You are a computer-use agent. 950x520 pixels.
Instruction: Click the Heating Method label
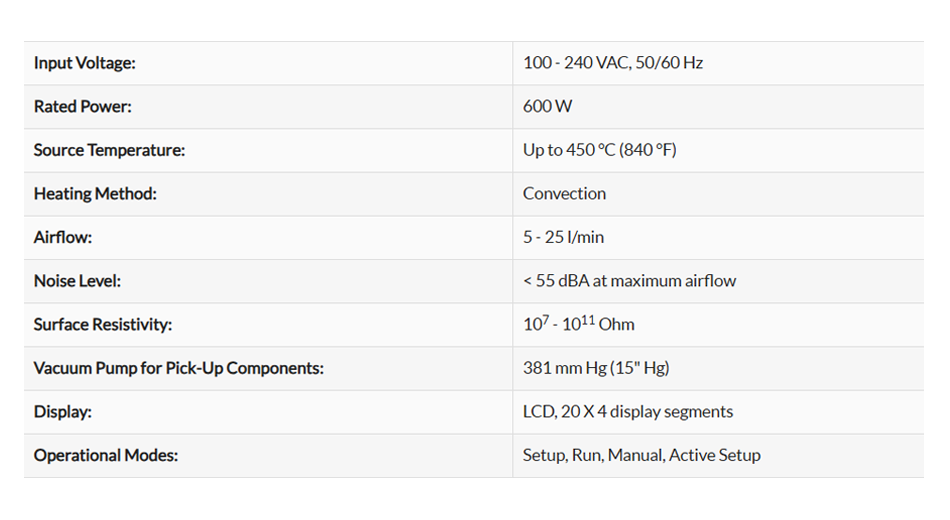pyautogui.click(x=95, y=194)
